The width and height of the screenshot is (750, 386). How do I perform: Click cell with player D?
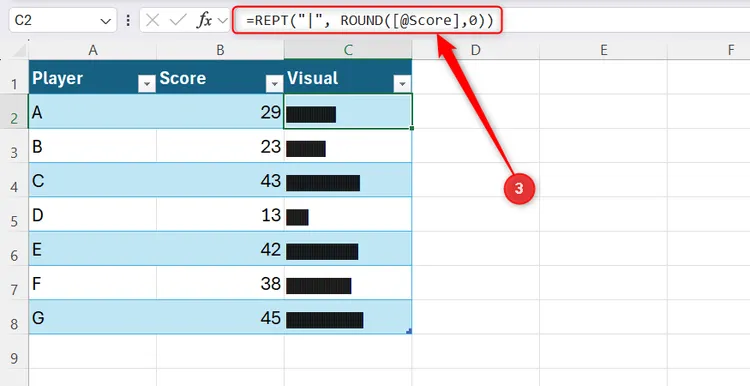click(93, 214)
